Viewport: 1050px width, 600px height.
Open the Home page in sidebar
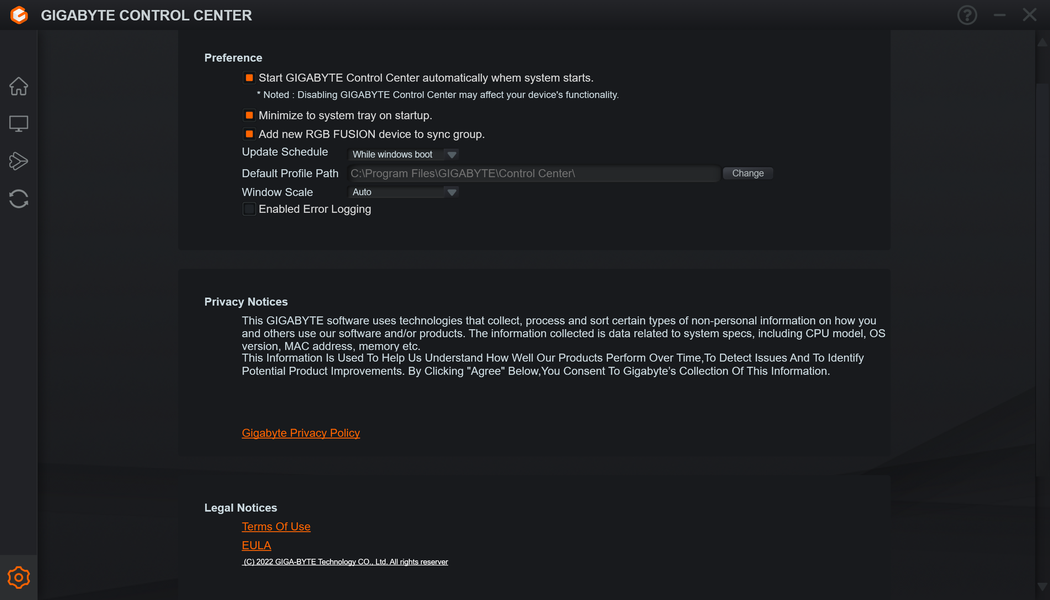click(x=18, y=87)
